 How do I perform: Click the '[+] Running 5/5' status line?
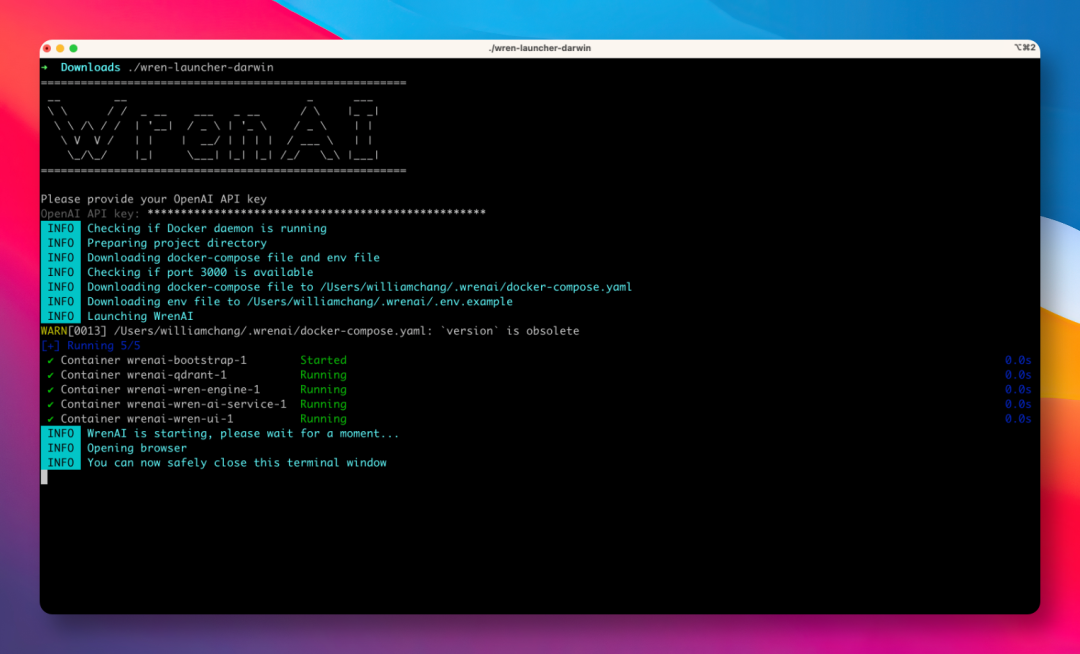pos(91,346)
